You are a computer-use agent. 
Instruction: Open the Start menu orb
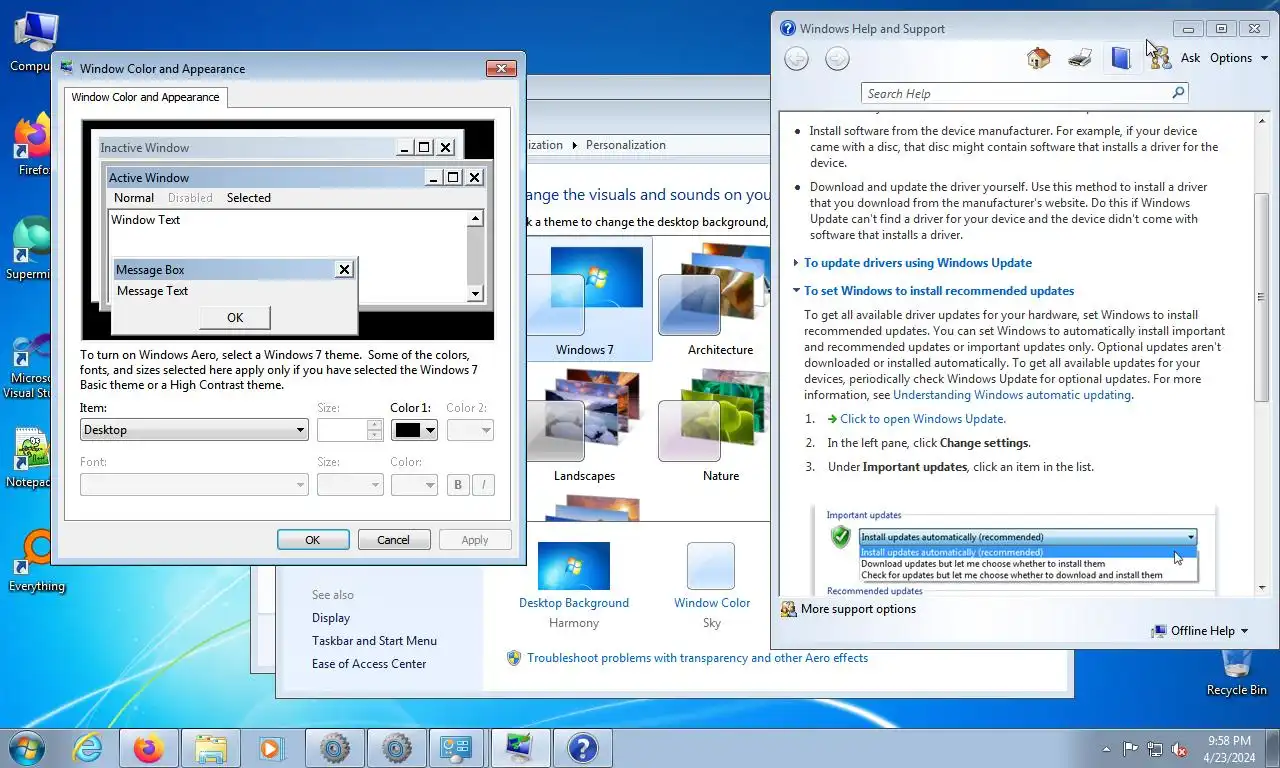tap(27, 748)
